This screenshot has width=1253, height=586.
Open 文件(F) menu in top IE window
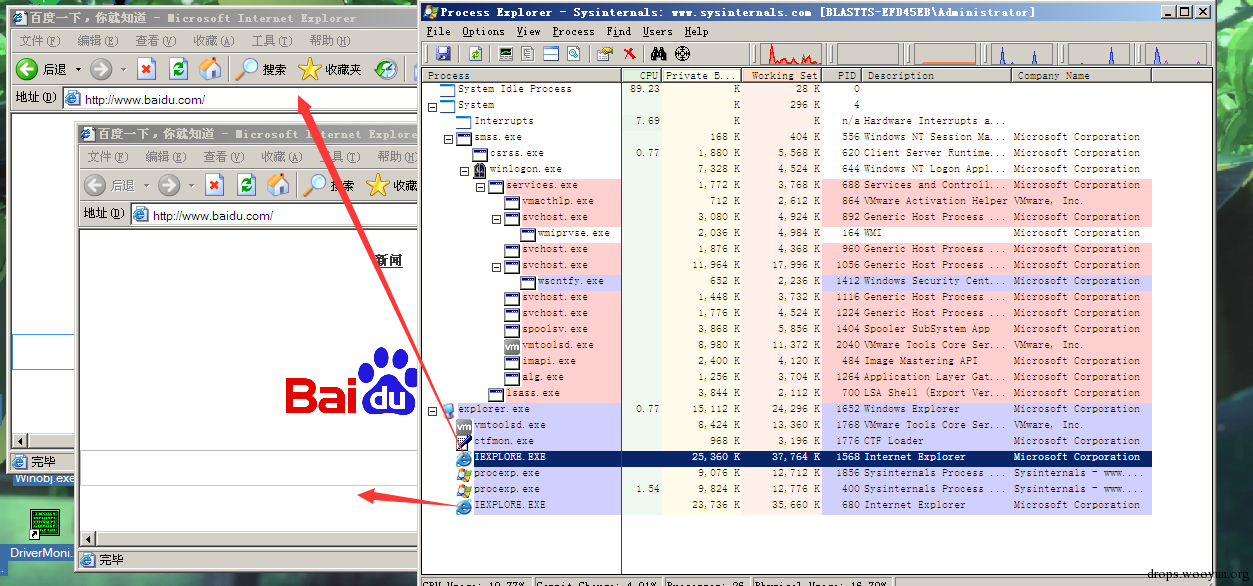40,41
